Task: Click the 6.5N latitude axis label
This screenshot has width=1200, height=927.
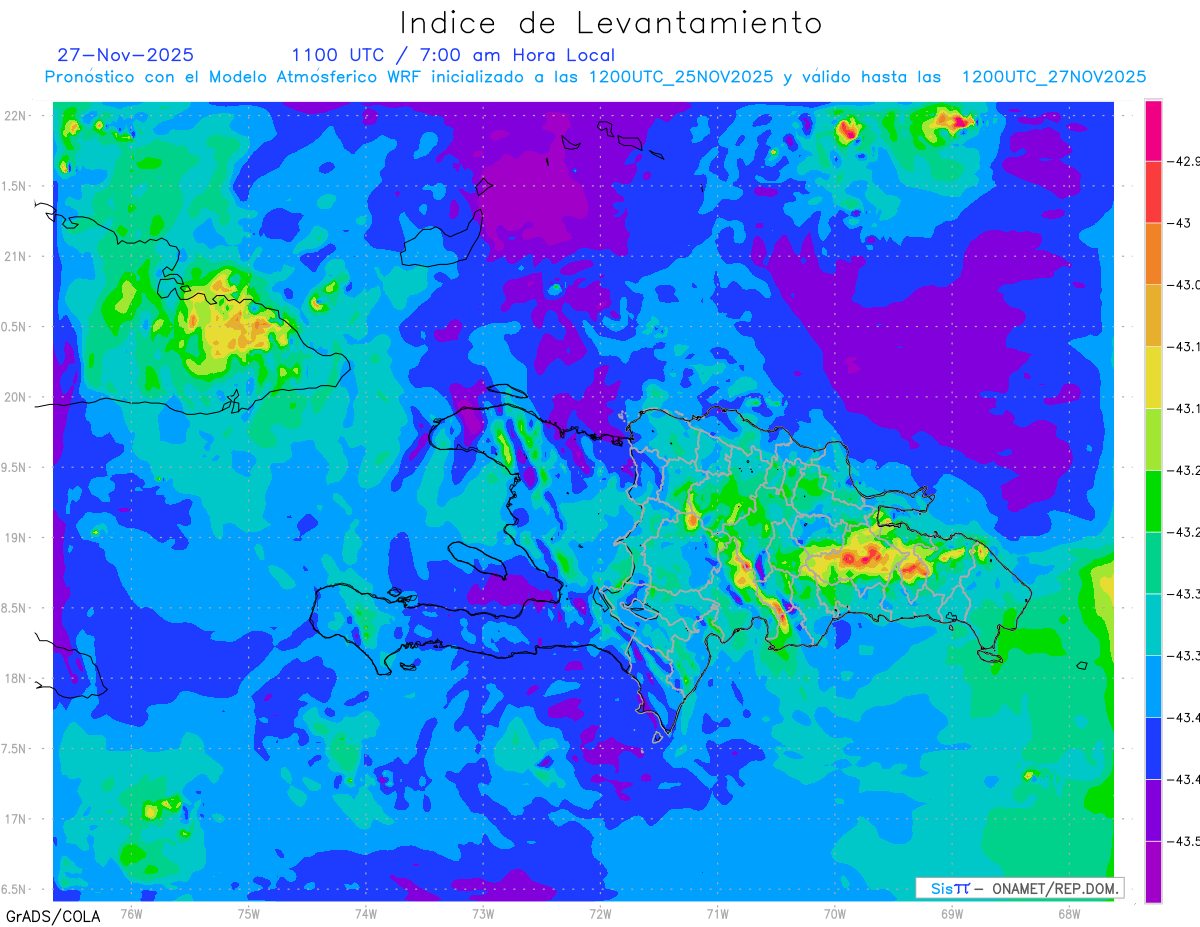Action: pos(15,889)
